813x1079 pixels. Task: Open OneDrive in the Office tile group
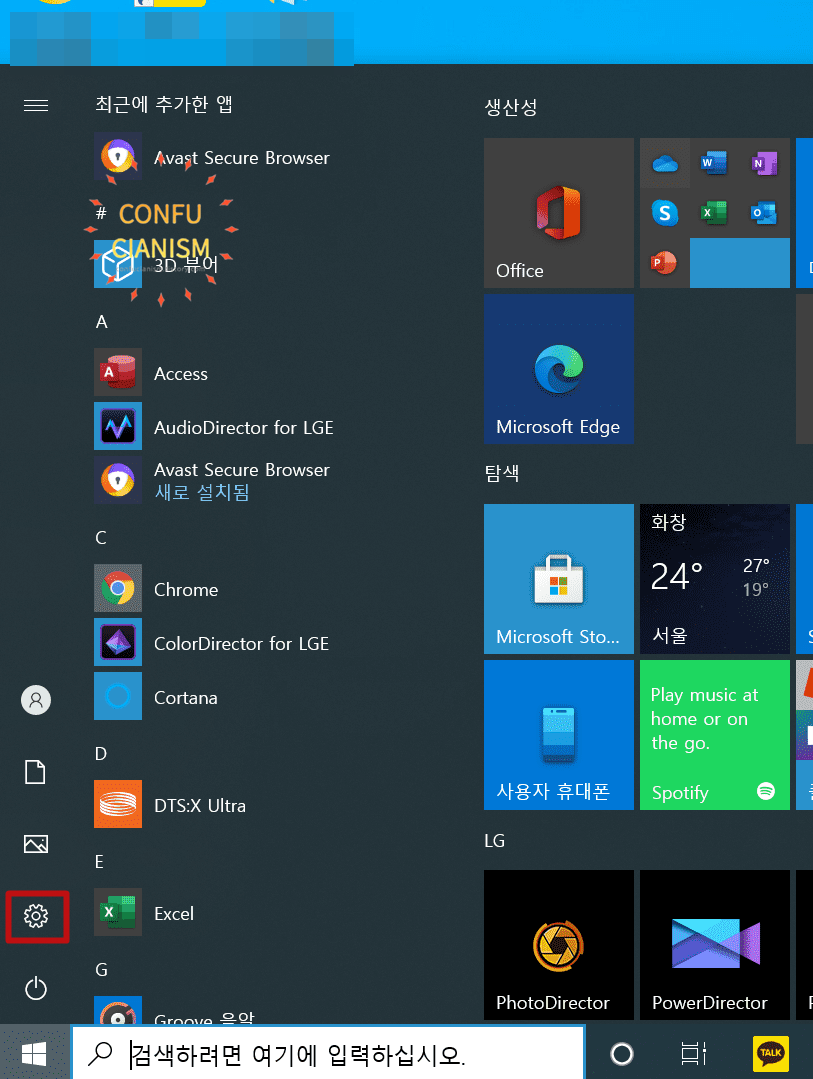click(x=665, y=163)
